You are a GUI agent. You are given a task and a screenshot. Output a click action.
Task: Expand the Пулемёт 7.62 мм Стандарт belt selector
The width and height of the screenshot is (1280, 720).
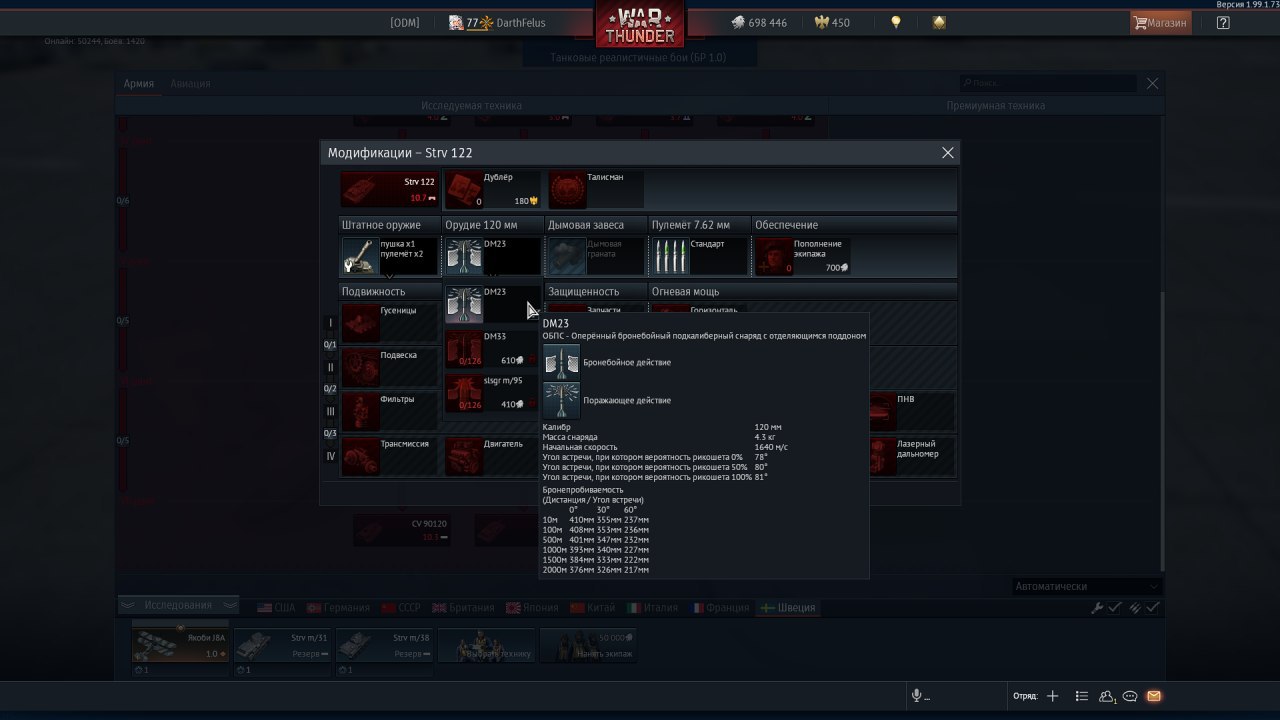[700, 256]
